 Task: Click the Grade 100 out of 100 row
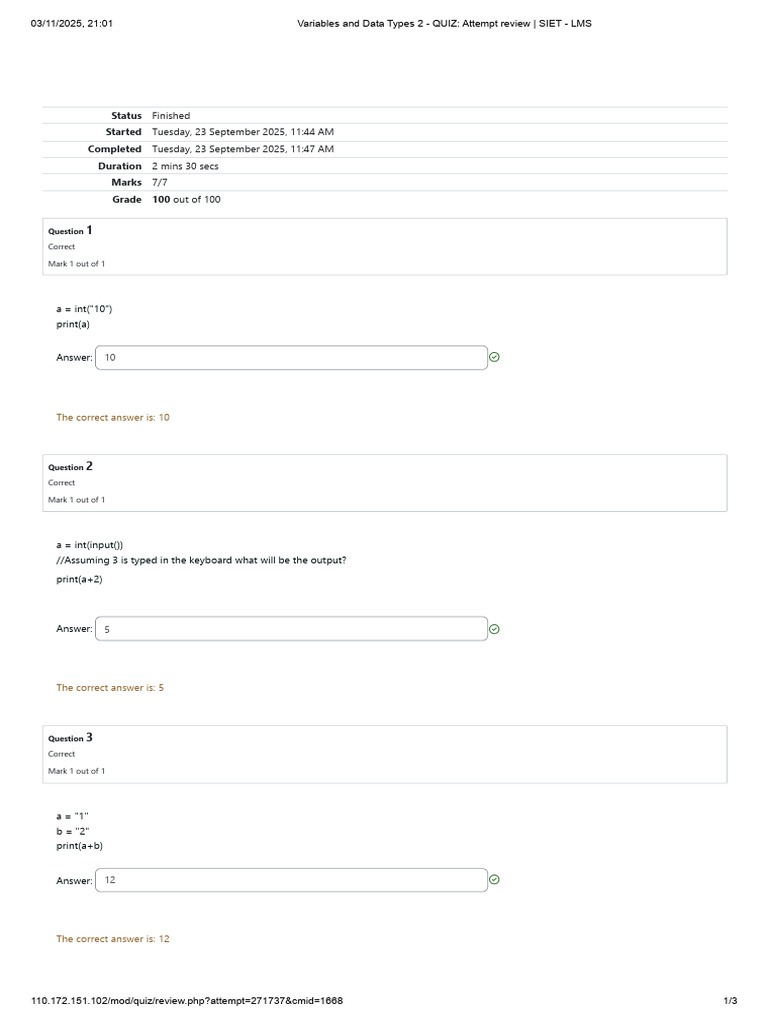click(385, 199)
